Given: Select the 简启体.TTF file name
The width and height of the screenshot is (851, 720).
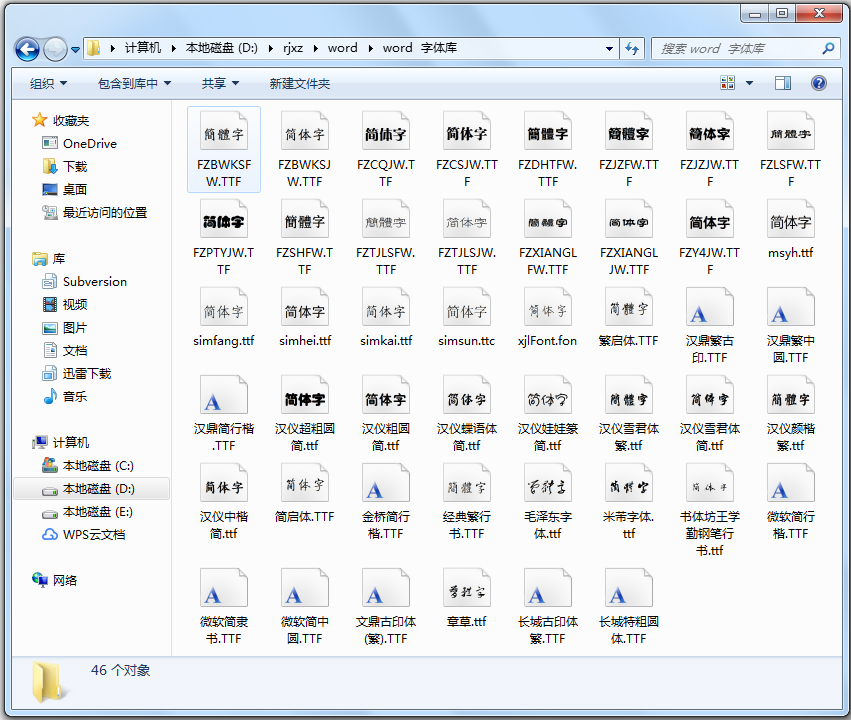Looking at the screenshot, I should (x=304, y=517).
